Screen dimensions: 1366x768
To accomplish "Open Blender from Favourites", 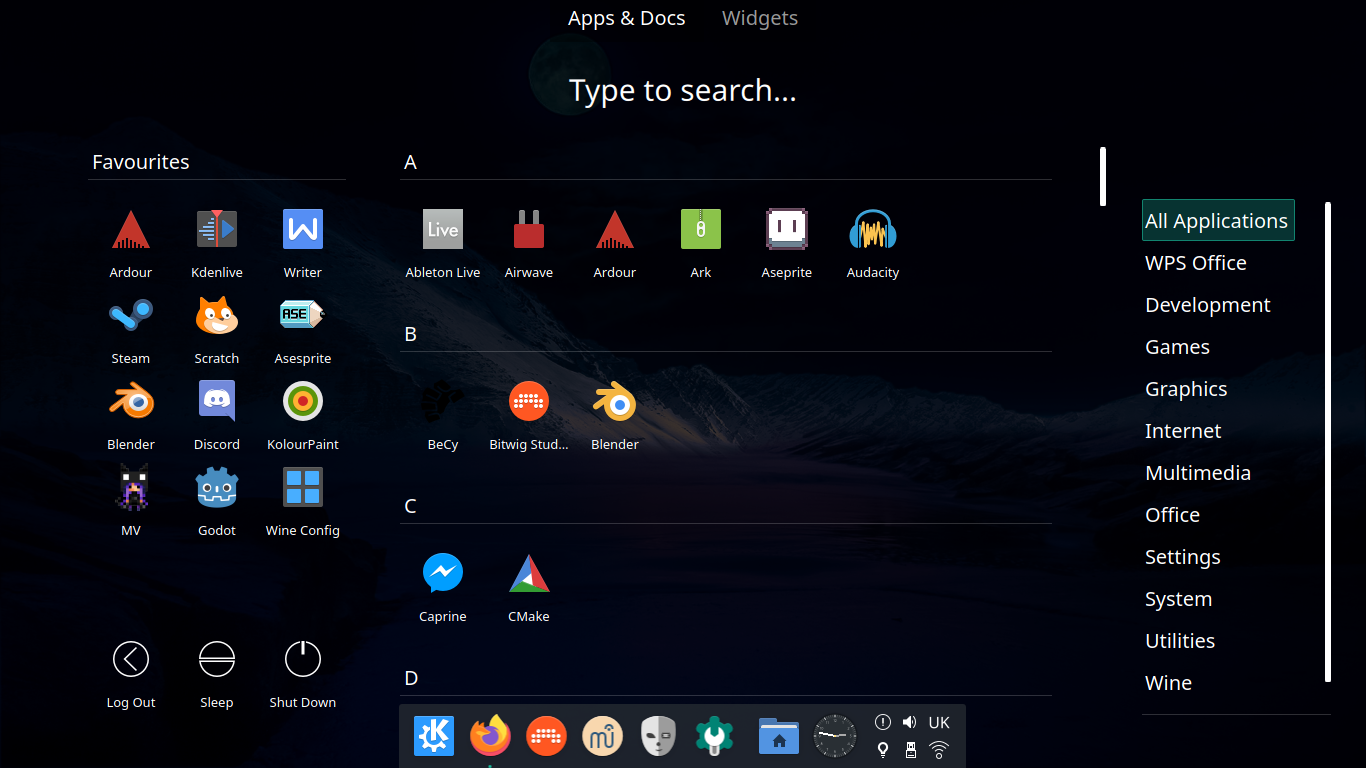I will [131, 415].
